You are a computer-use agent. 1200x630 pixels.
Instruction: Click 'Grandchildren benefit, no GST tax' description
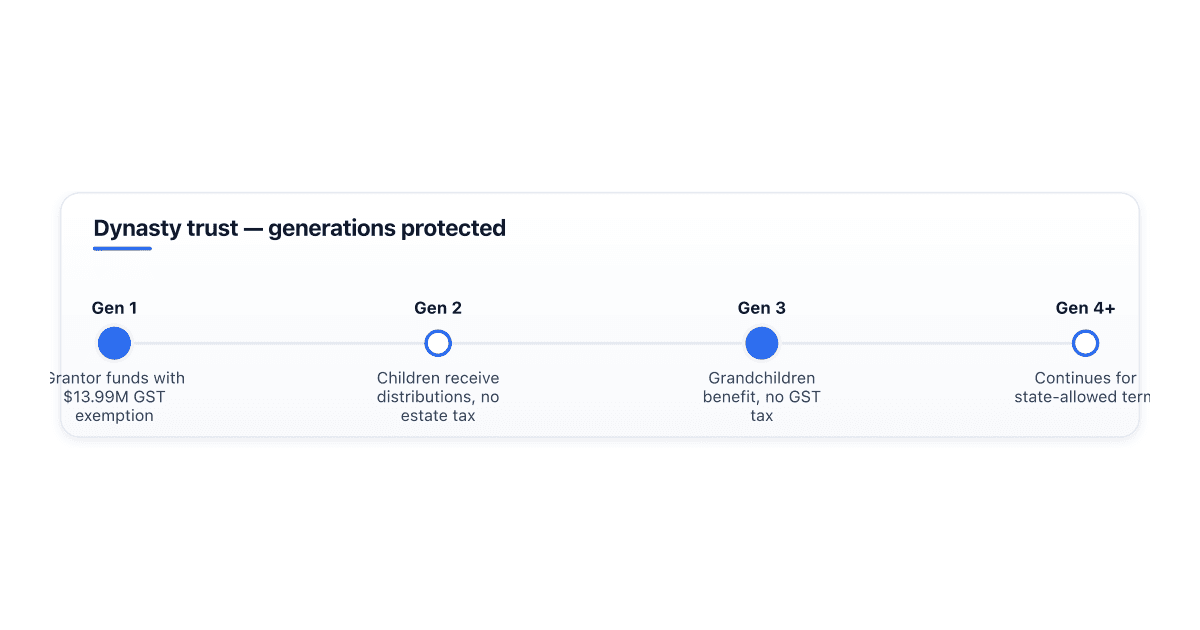(762, 397)
